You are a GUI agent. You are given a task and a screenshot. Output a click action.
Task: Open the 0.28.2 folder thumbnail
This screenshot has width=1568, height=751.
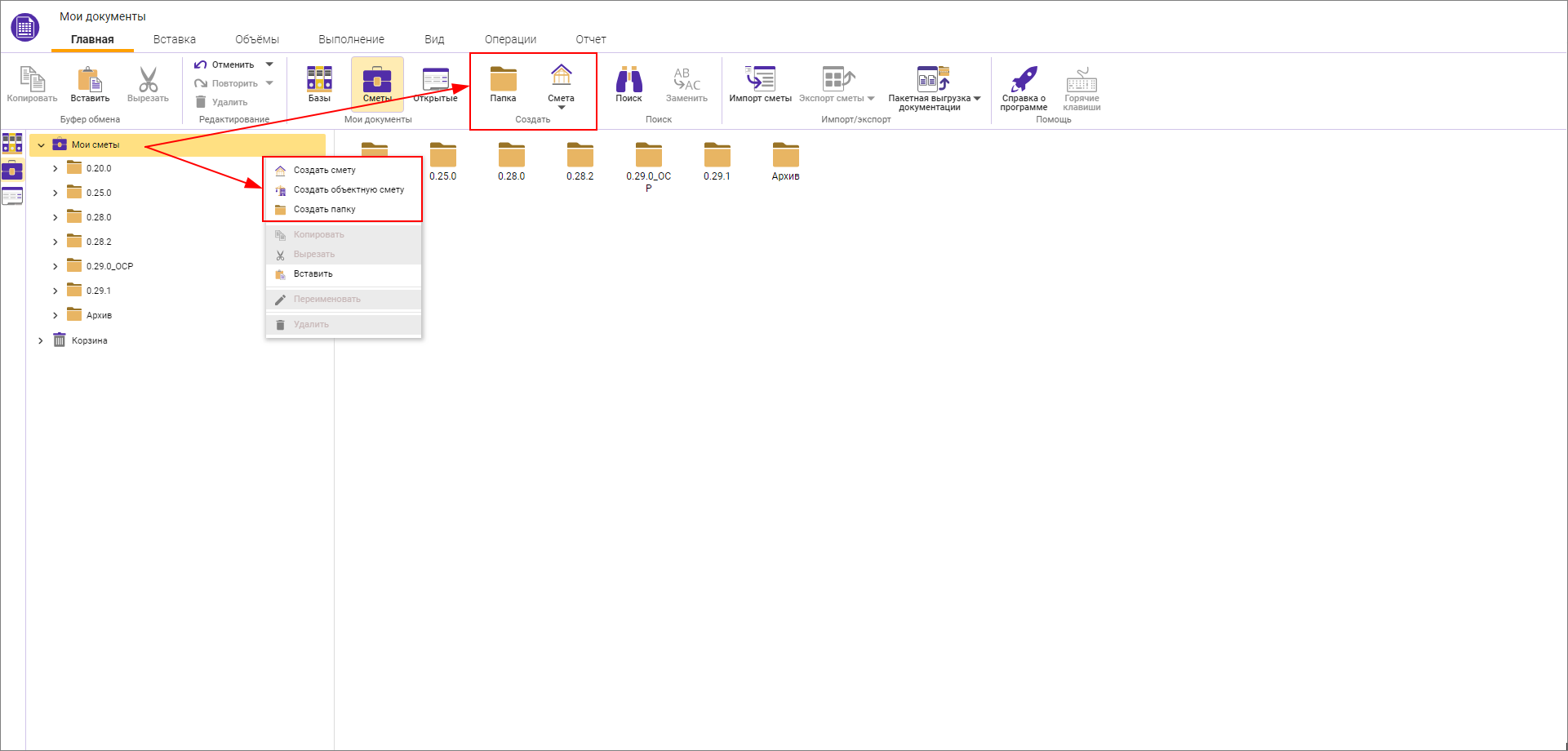(580, 155)
